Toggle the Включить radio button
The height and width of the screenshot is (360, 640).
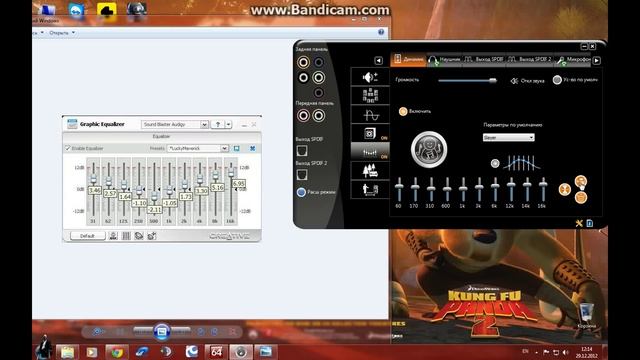(x=403, y=111)
